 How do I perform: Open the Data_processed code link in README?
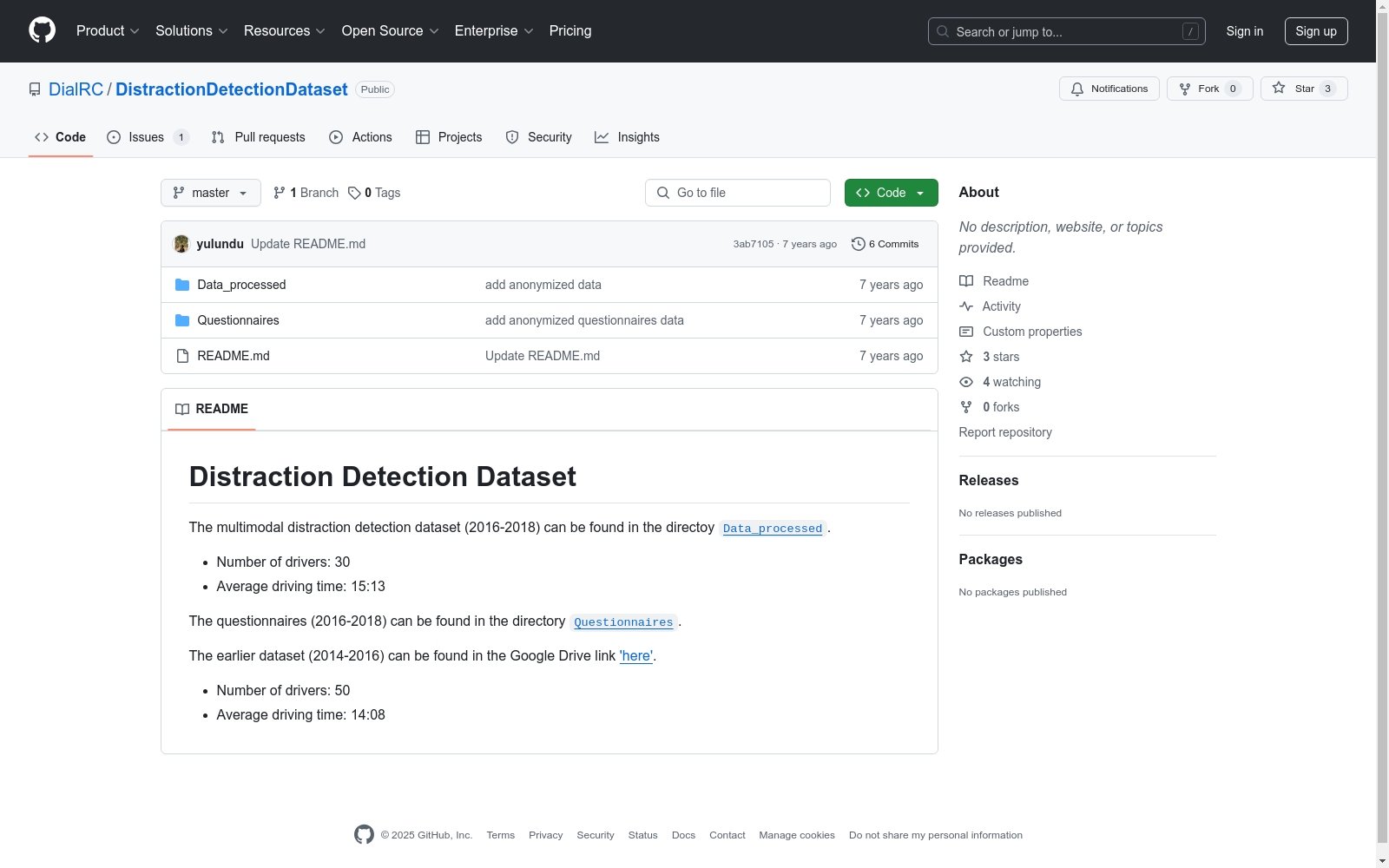(x=773, y=528)
